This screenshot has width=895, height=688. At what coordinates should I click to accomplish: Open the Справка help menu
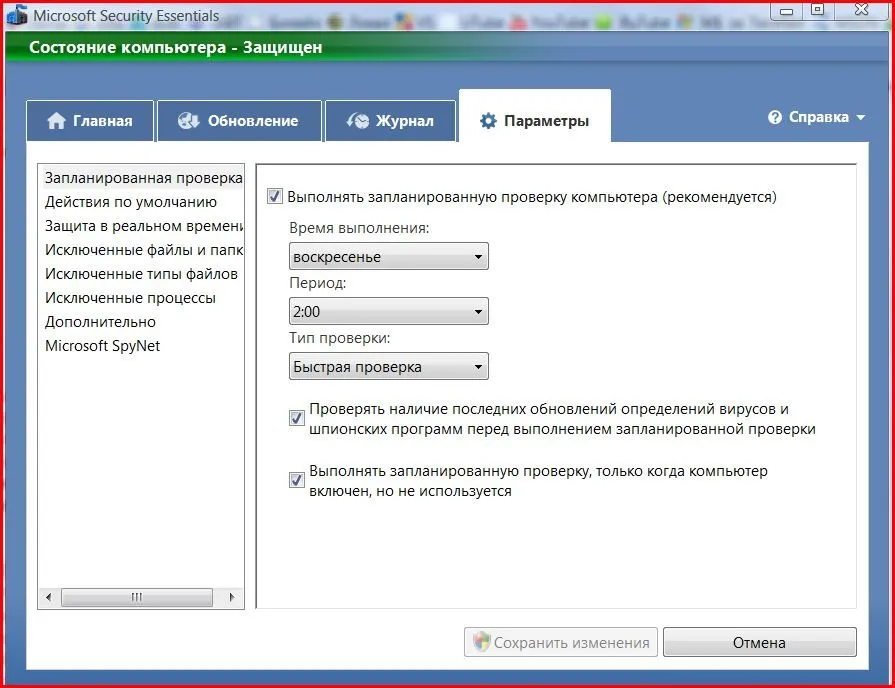pos(817,117)
